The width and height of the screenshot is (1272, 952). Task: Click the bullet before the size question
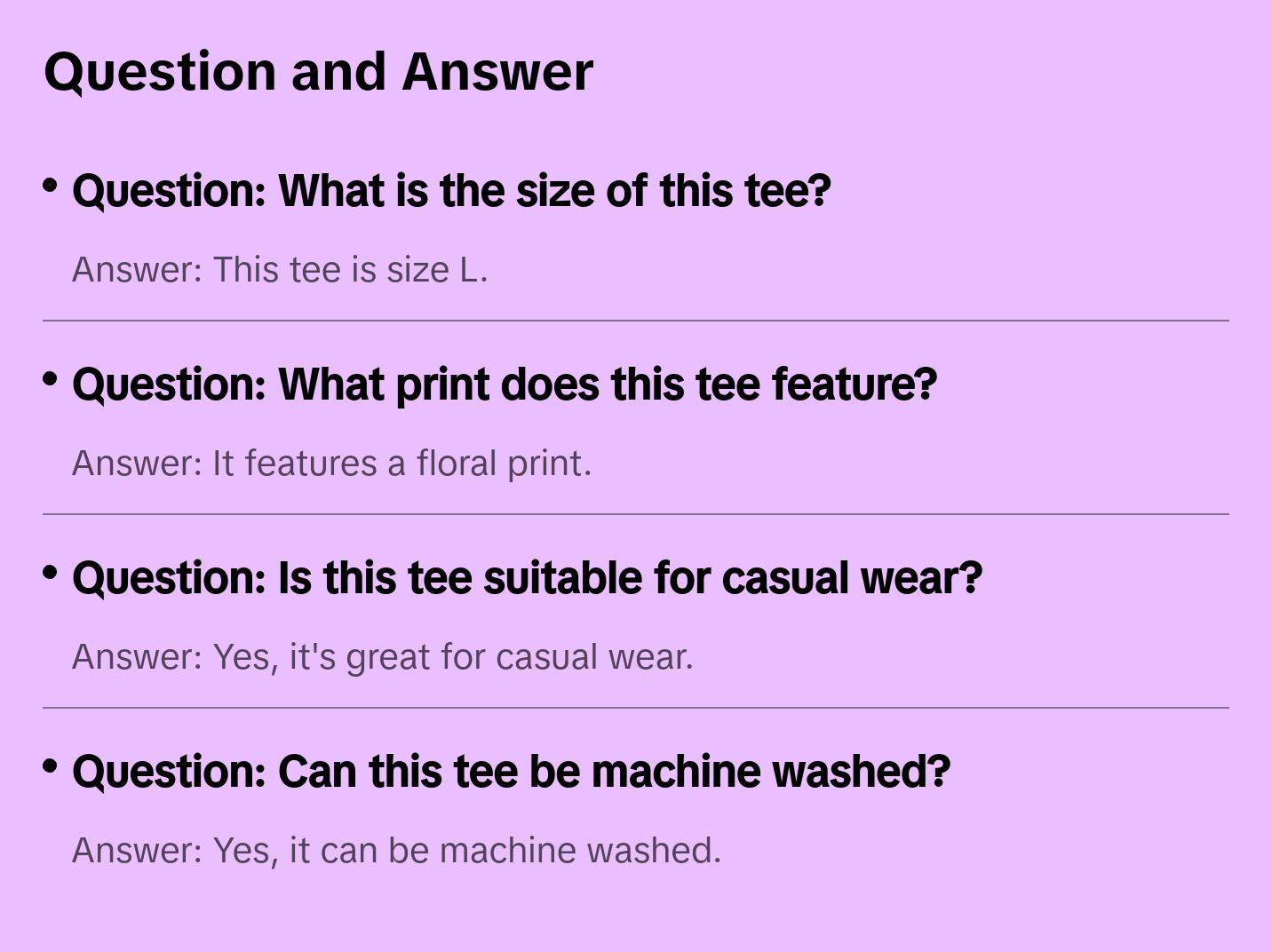tap(51, 186)
